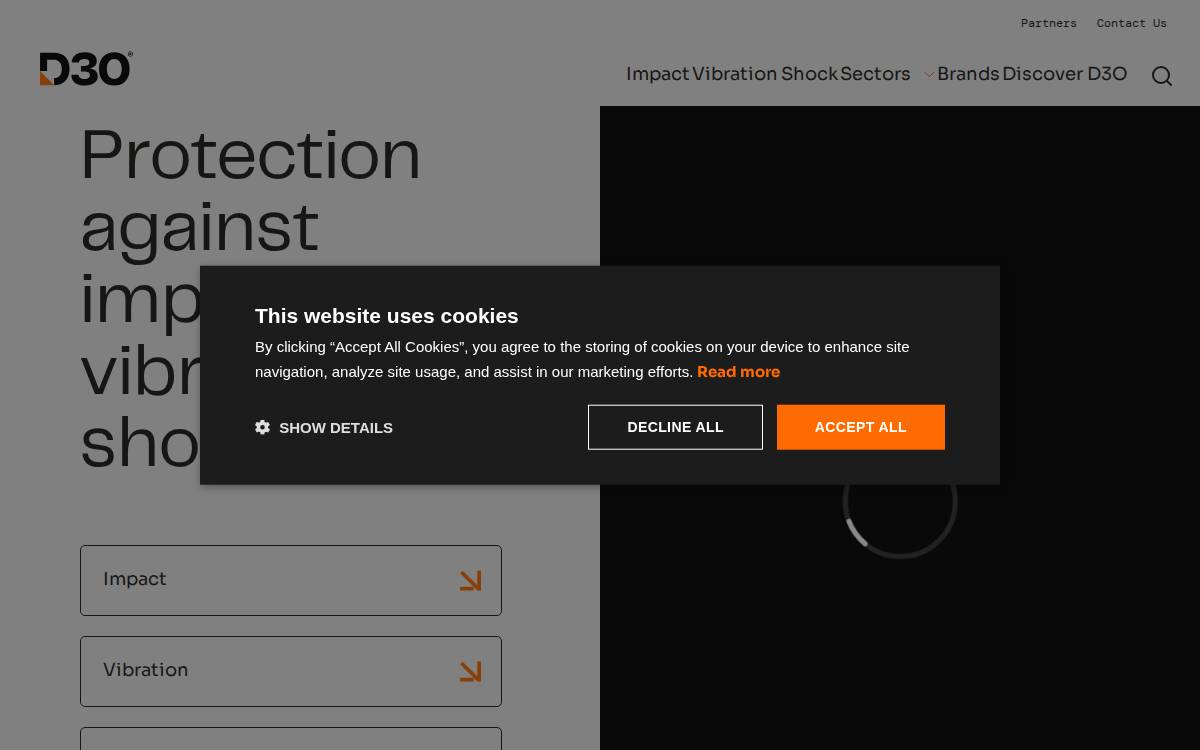Click the arrow icon in Vibration card
The height and width of the screenshot is (750, 1200).
point(470,672)
